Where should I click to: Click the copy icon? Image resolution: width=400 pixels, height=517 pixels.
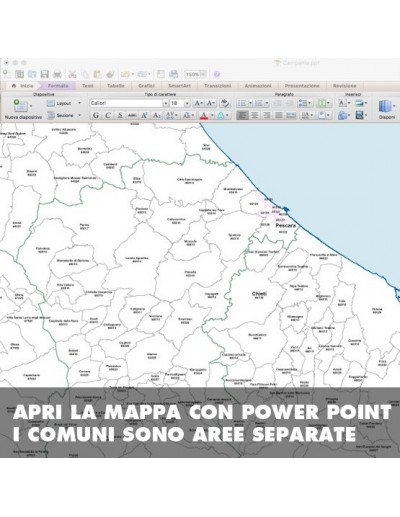[x=85, y=74]
